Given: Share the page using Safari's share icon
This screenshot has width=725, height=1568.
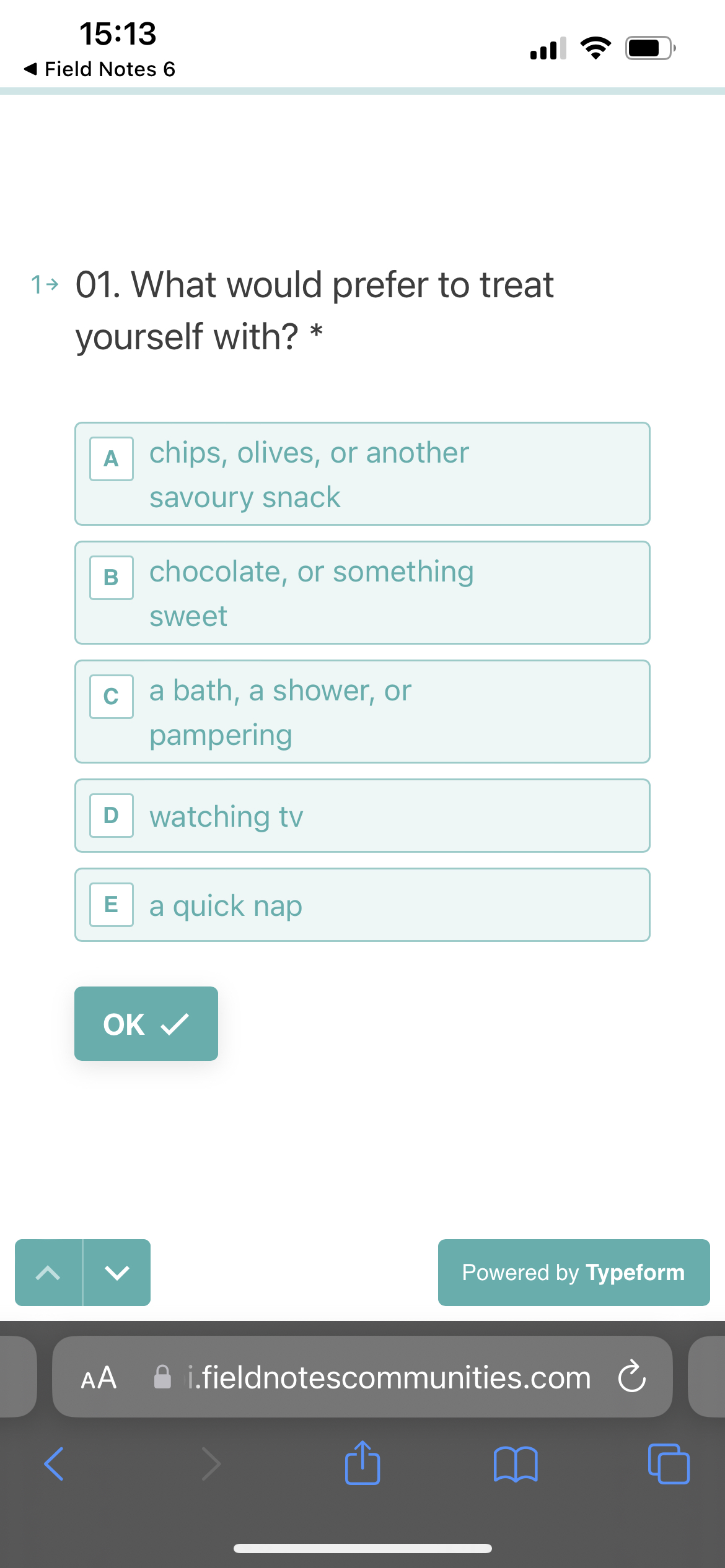Looking at the screenshot, I should tap(362, 1463).
